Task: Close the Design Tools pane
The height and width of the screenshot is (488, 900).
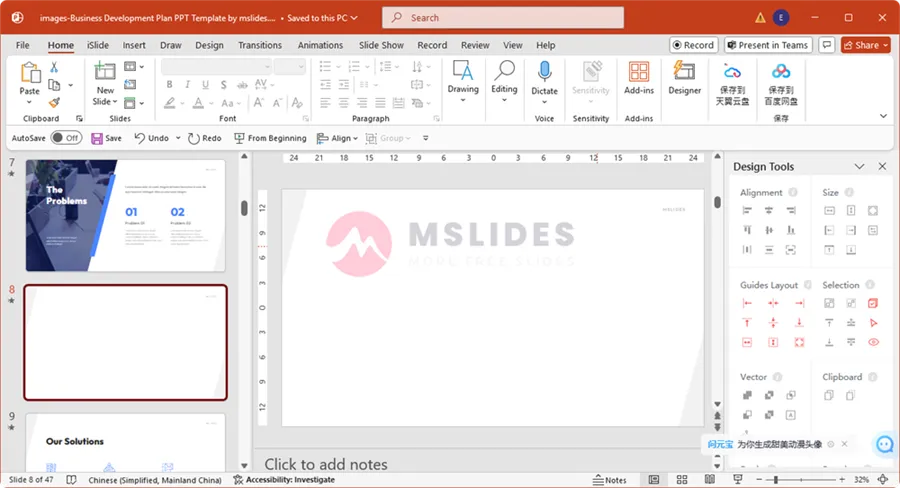Action: pyautogui.click(x=882, y=167)
